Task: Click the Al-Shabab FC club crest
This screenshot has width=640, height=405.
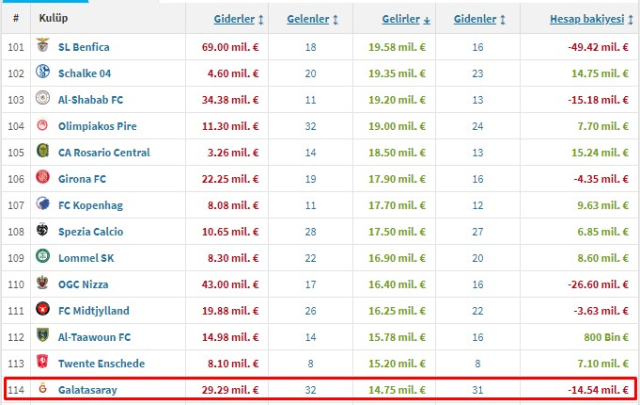Action: 43,98
